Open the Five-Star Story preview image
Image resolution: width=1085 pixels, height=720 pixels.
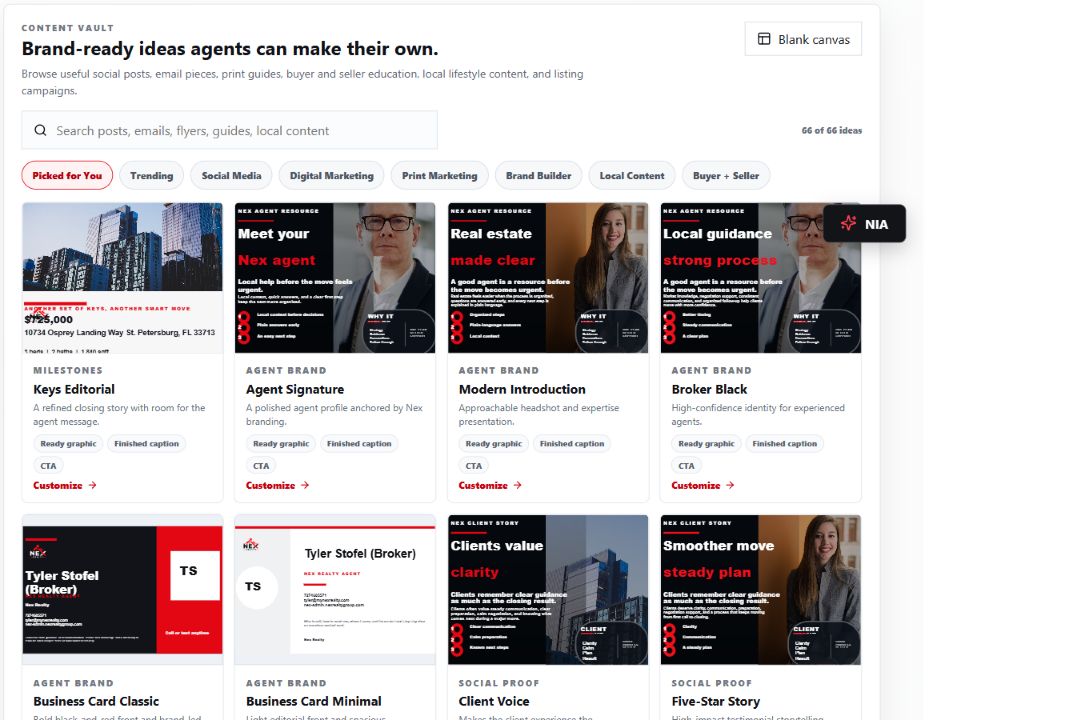[760, 590]
